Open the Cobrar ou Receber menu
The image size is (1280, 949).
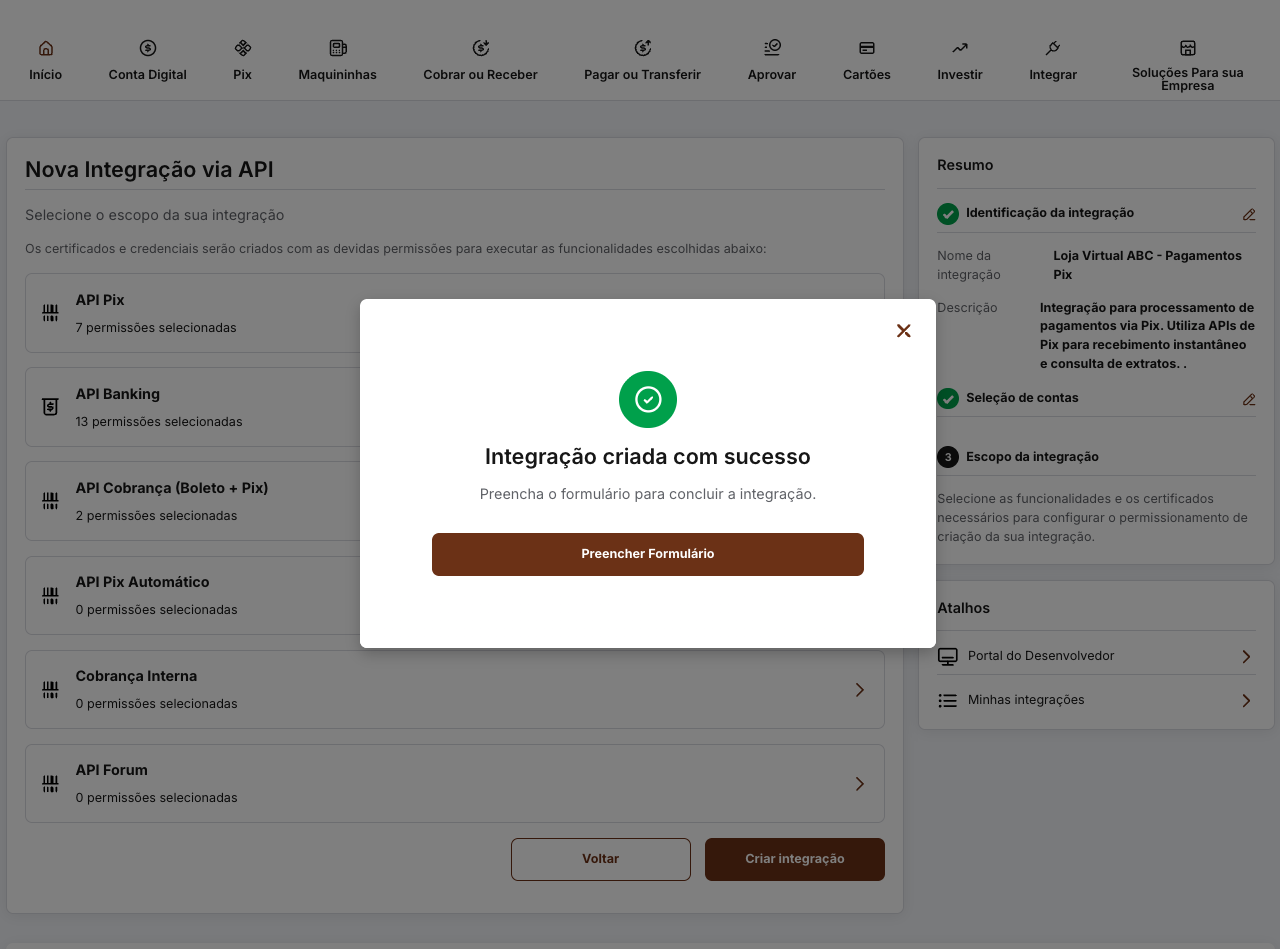tap(480, 60)
